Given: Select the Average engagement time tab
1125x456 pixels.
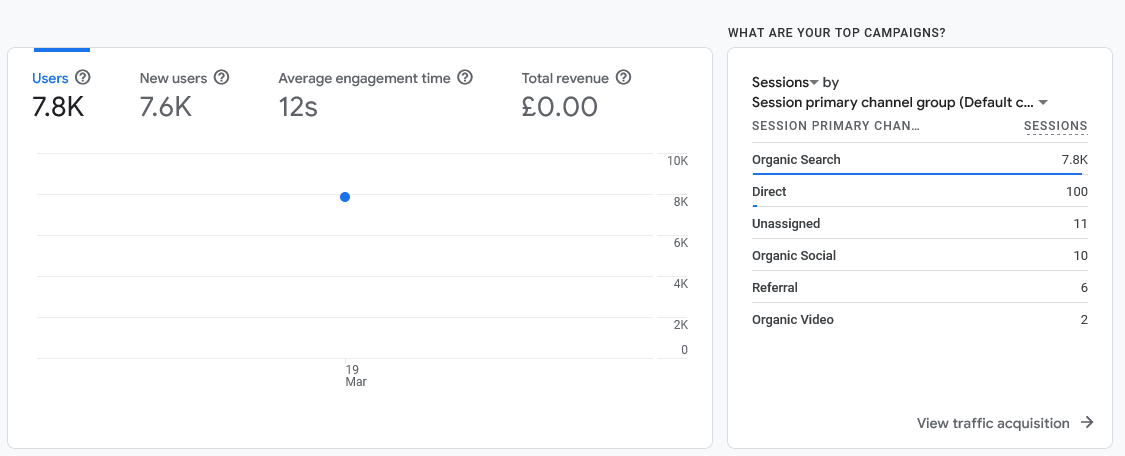Looking at the screenshot, I should click(375, 93).
